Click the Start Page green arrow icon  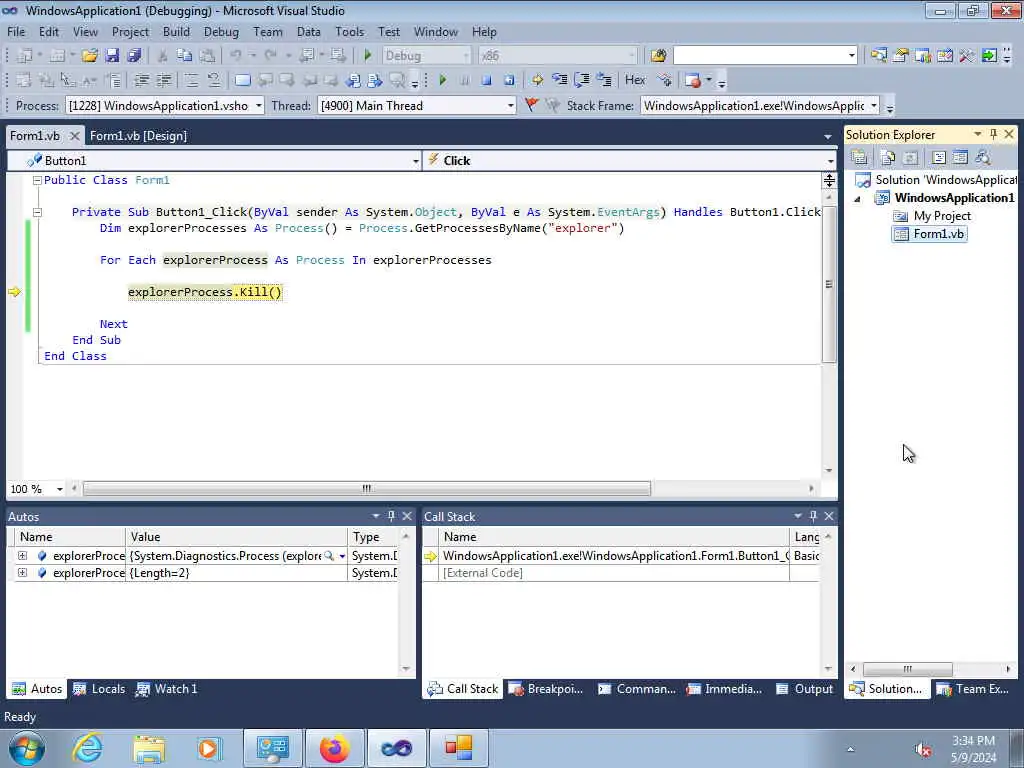[989, 56]
